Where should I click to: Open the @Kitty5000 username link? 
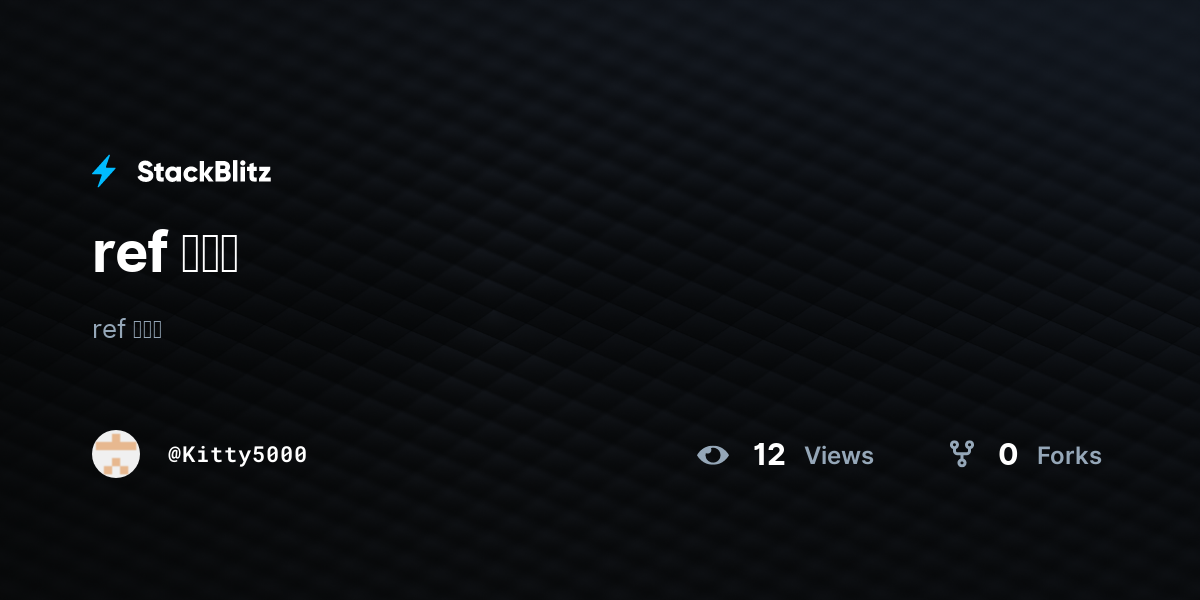237,454
